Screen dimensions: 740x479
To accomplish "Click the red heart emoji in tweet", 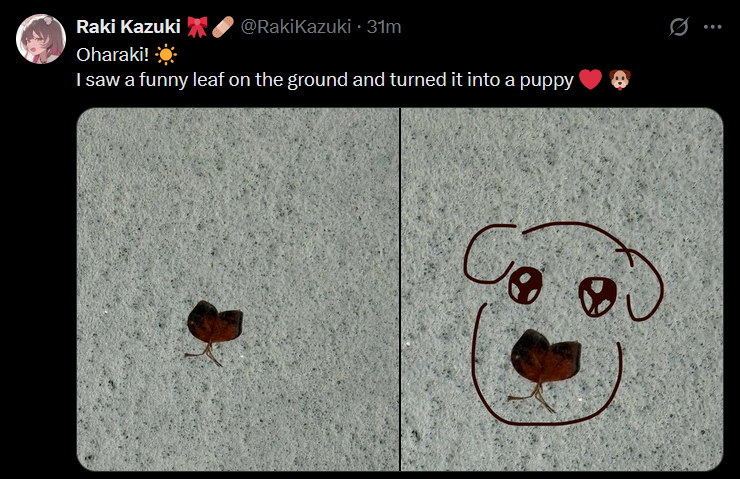I will 590,79.
